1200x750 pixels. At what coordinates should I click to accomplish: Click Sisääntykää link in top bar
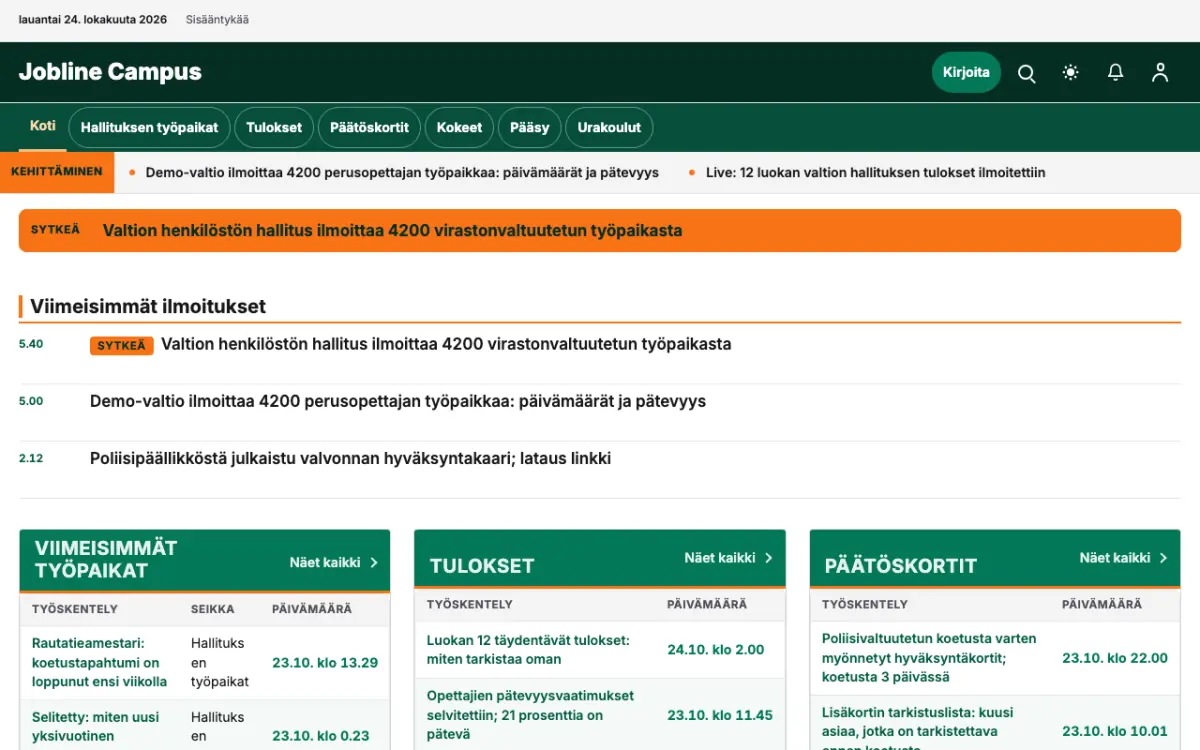coord(217,20)
